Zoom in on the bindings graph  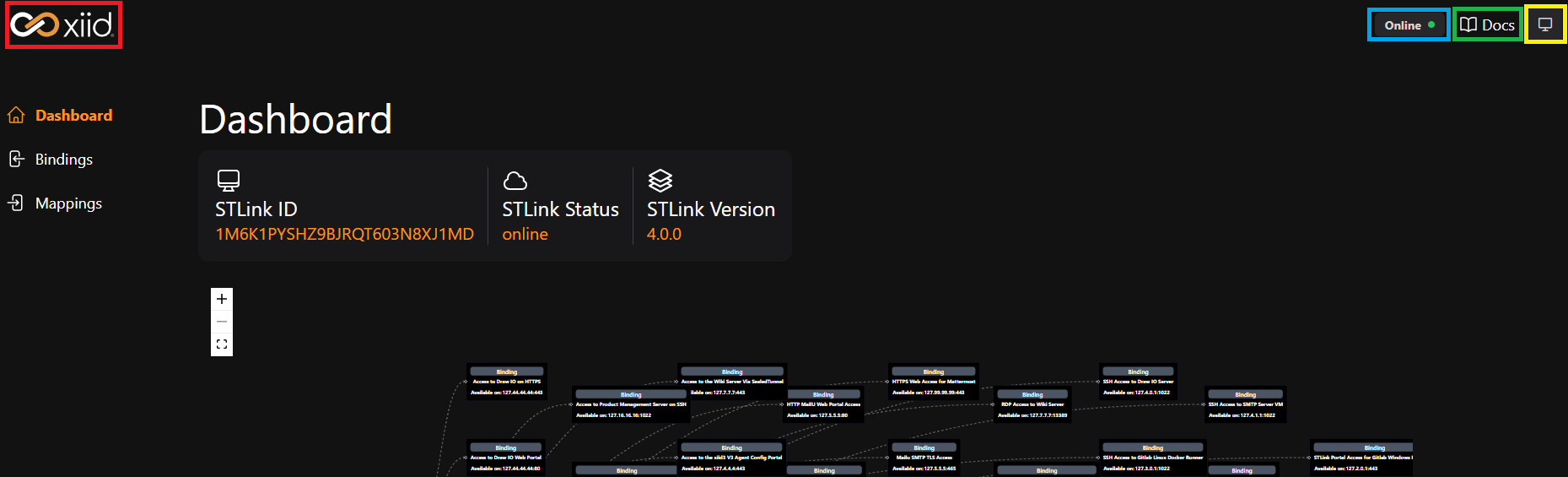coord(222,299)
